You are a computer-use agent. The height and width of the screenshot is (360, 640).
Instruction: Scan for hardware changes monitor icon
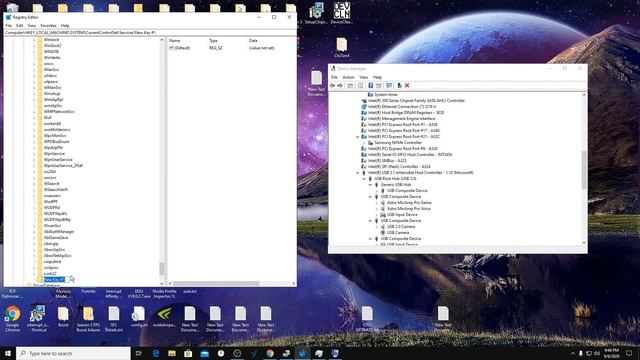pos(389,85)
